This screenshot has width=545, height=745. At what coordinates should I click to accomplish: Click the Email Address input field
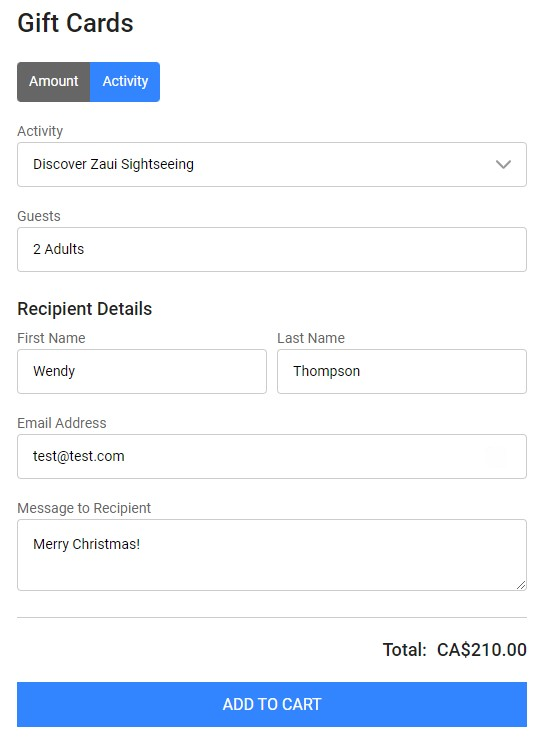tap(272, 457)
